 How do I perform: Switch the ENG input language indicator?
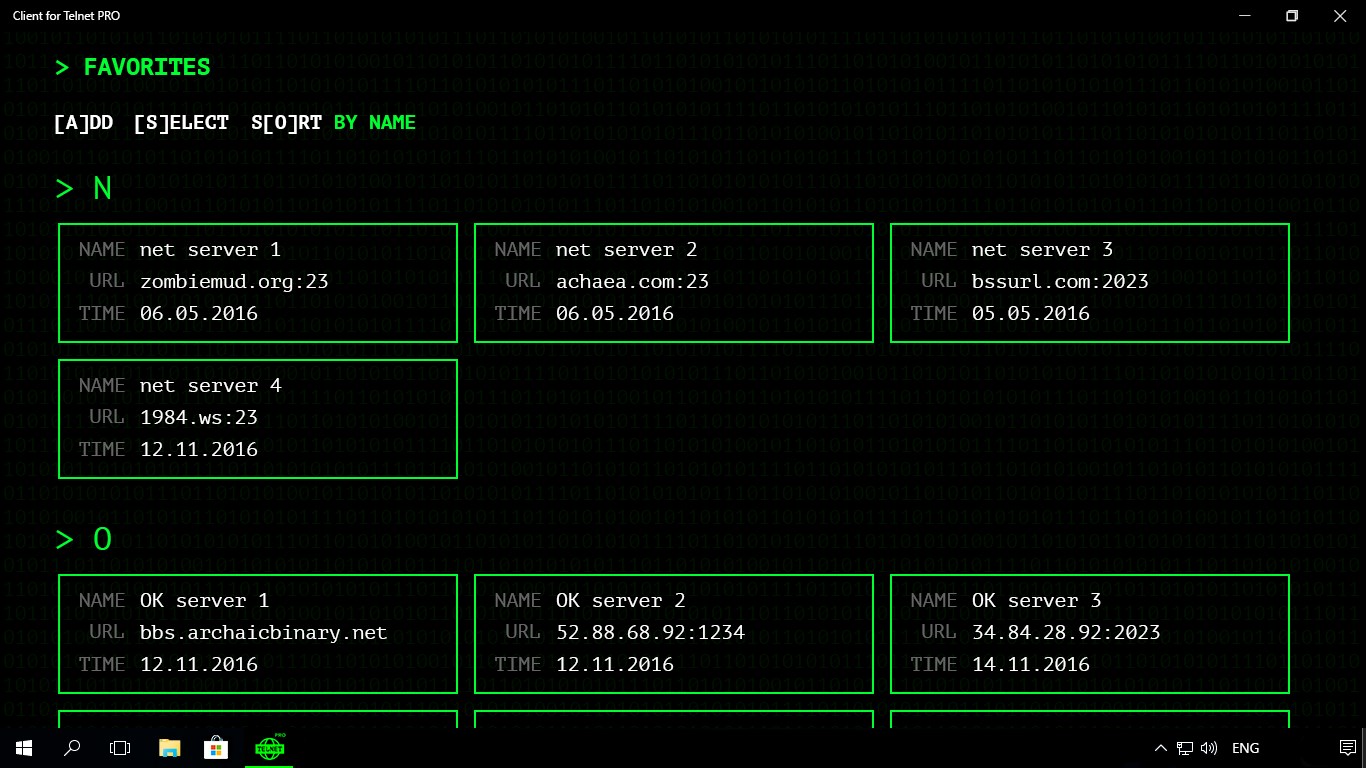pos(1246,748)
